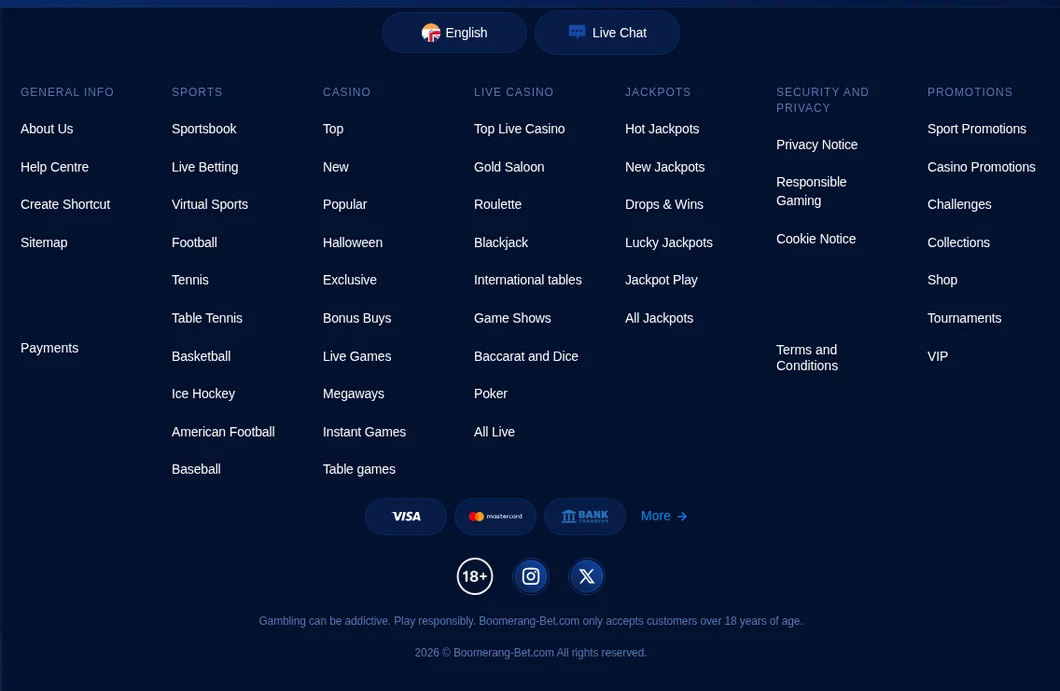Open the VIP page
This screenshot has width=1060, height=691.
938,356
